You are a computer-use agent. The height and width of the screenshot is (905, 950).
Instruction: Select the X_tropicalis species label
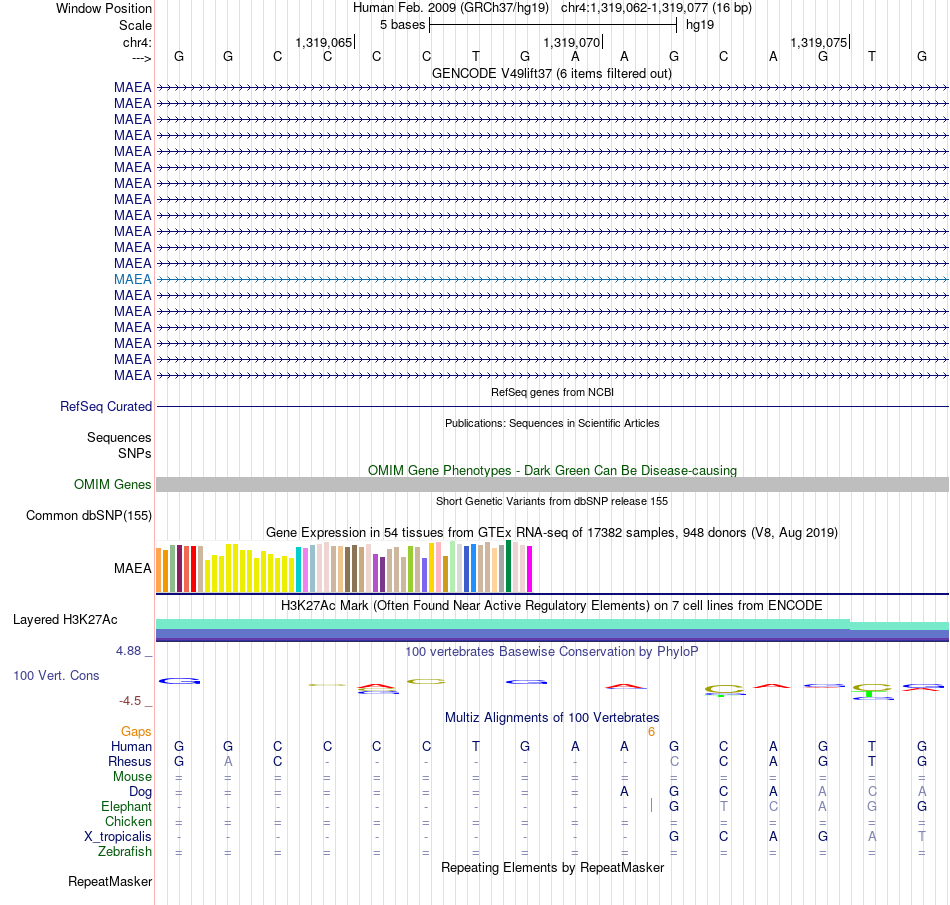(118, 837)
